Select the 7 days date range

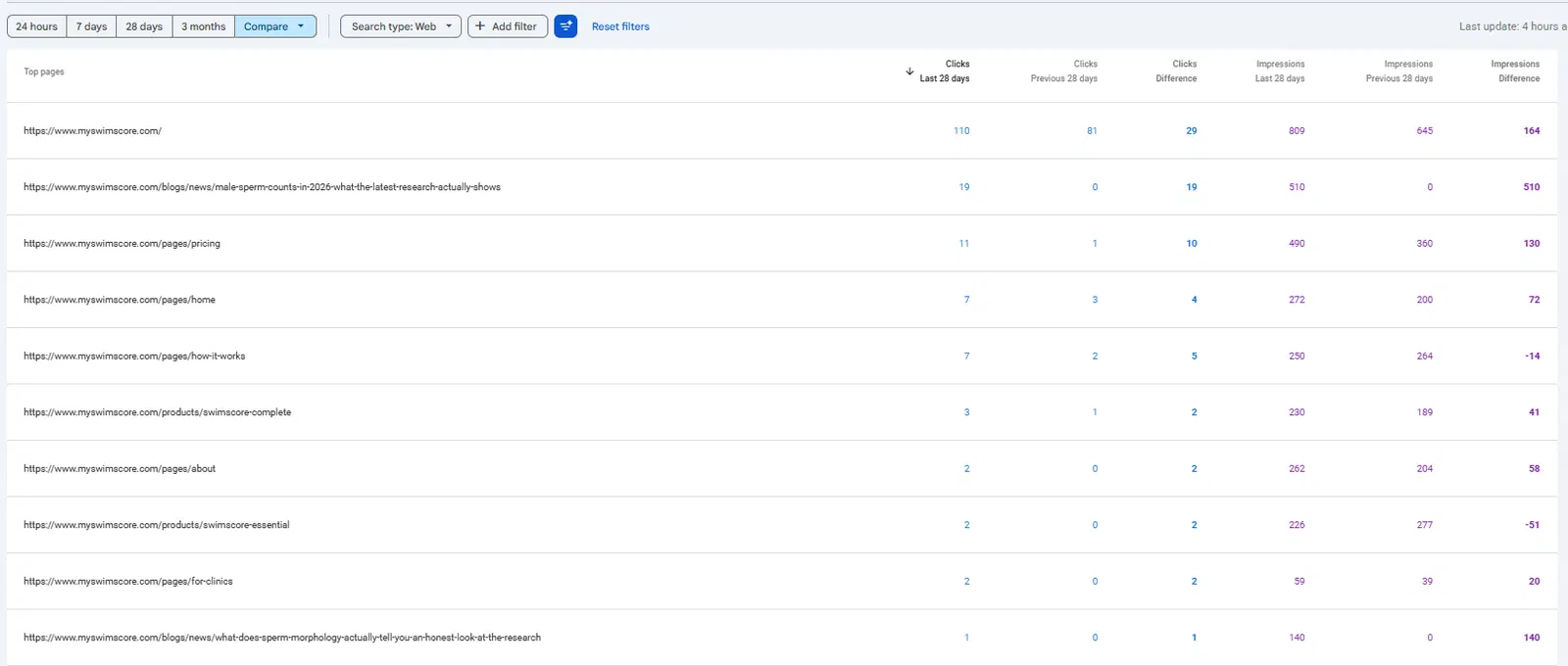(91, 26)
